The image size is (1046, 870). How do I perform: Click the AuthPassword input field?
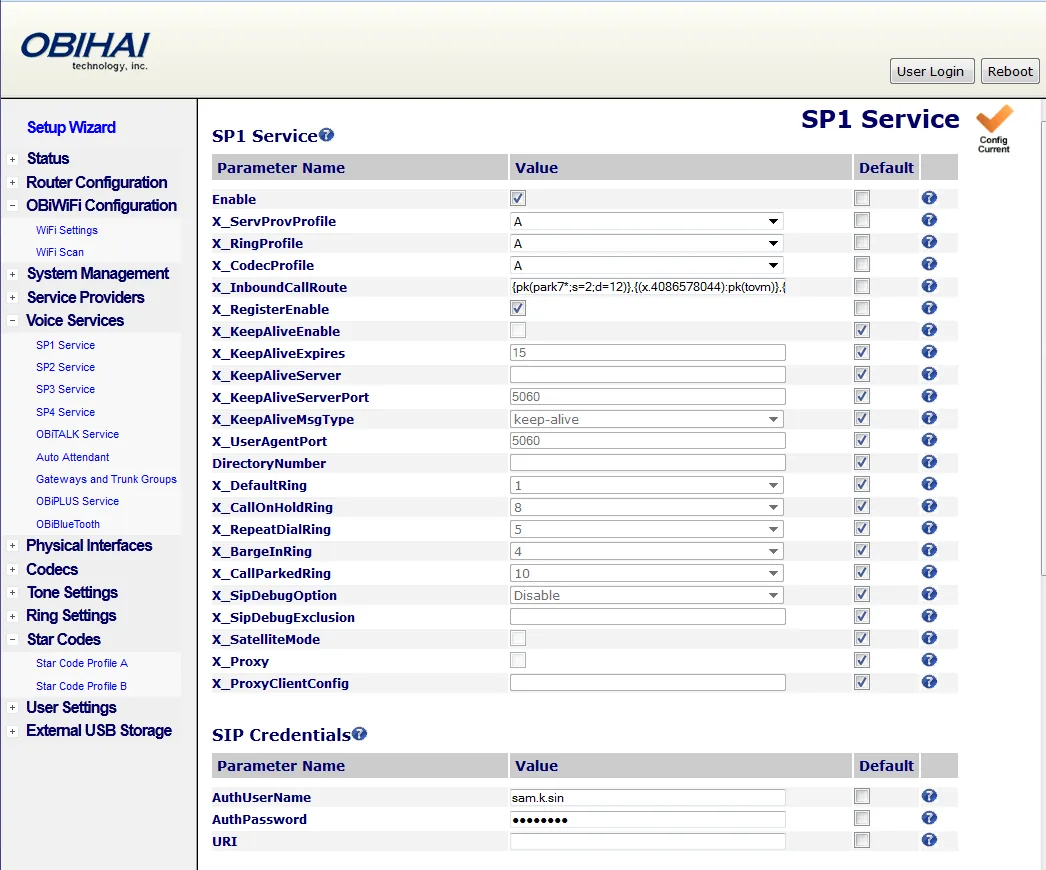648,820
